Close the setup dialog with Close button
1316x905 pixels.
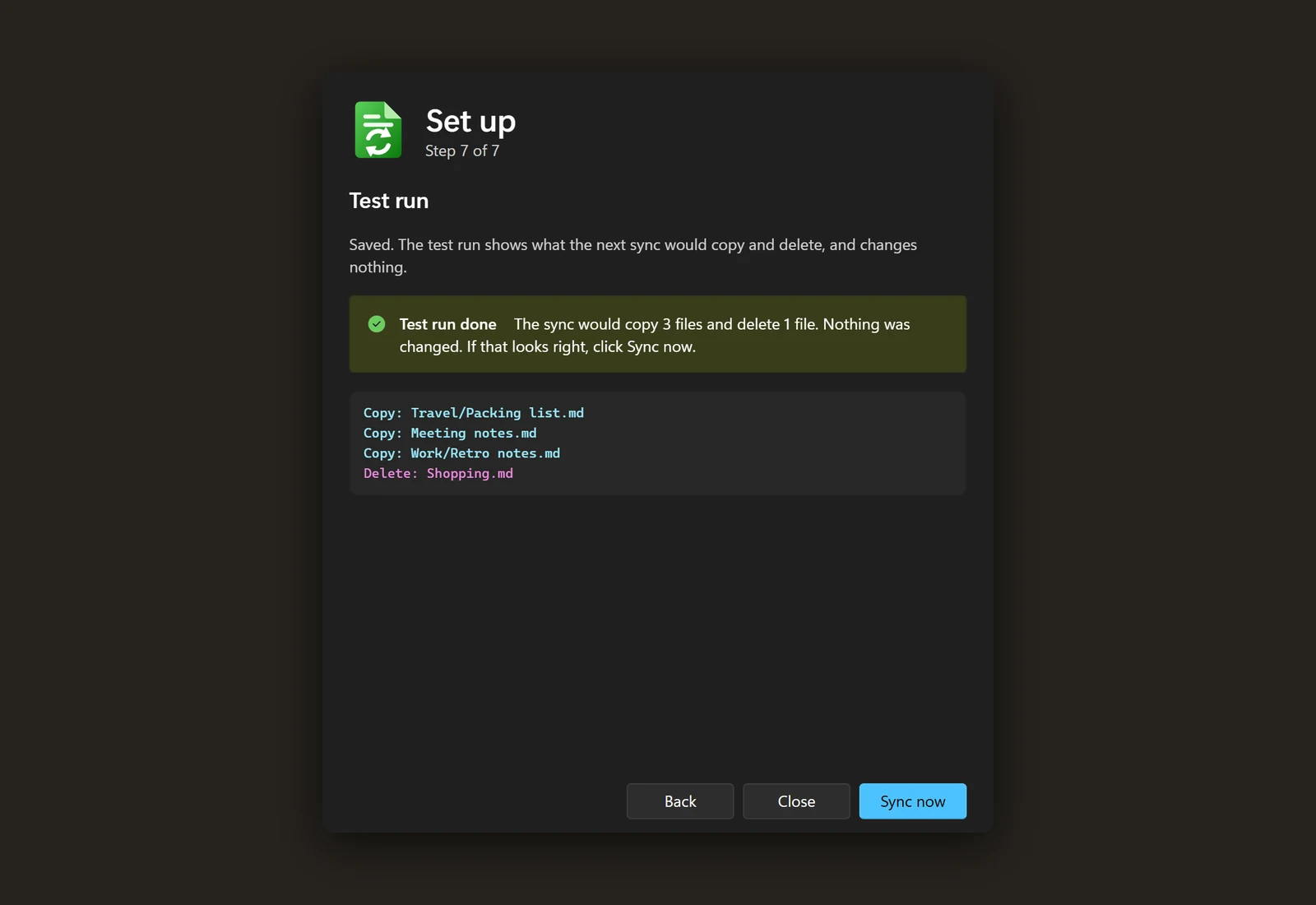[x=796, y=801]
